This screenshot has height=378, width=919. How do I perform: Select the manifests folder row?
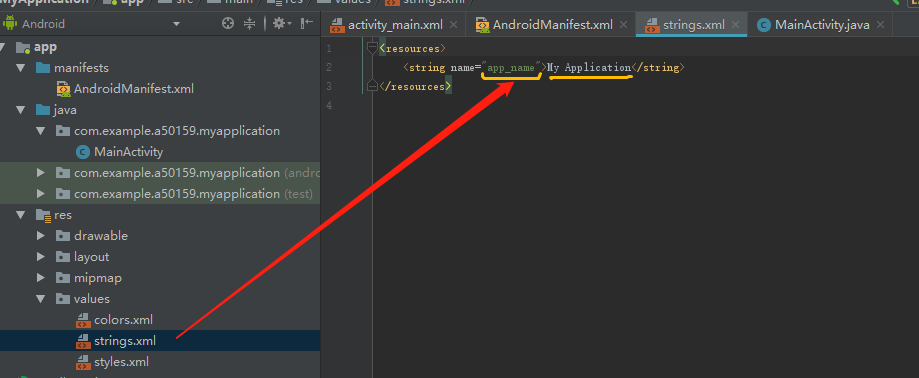[x=160, y=68]
